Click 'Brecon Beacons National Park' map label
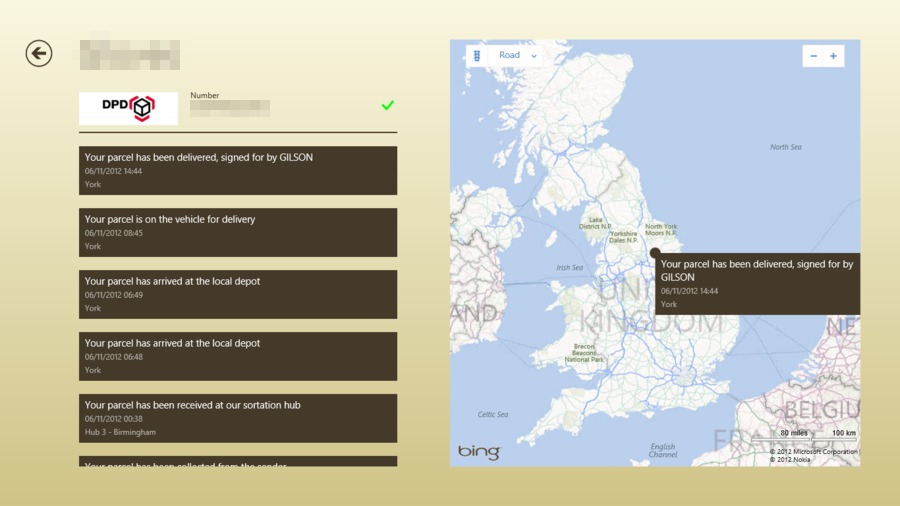The height and width of the screenshot is (506, 900). (584, 353)
